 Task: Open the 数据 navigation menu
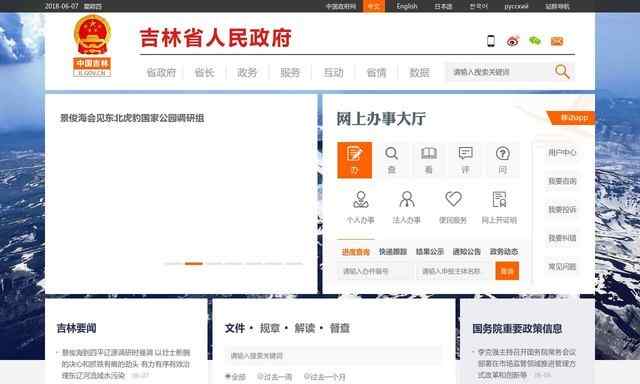click(420, 73)
